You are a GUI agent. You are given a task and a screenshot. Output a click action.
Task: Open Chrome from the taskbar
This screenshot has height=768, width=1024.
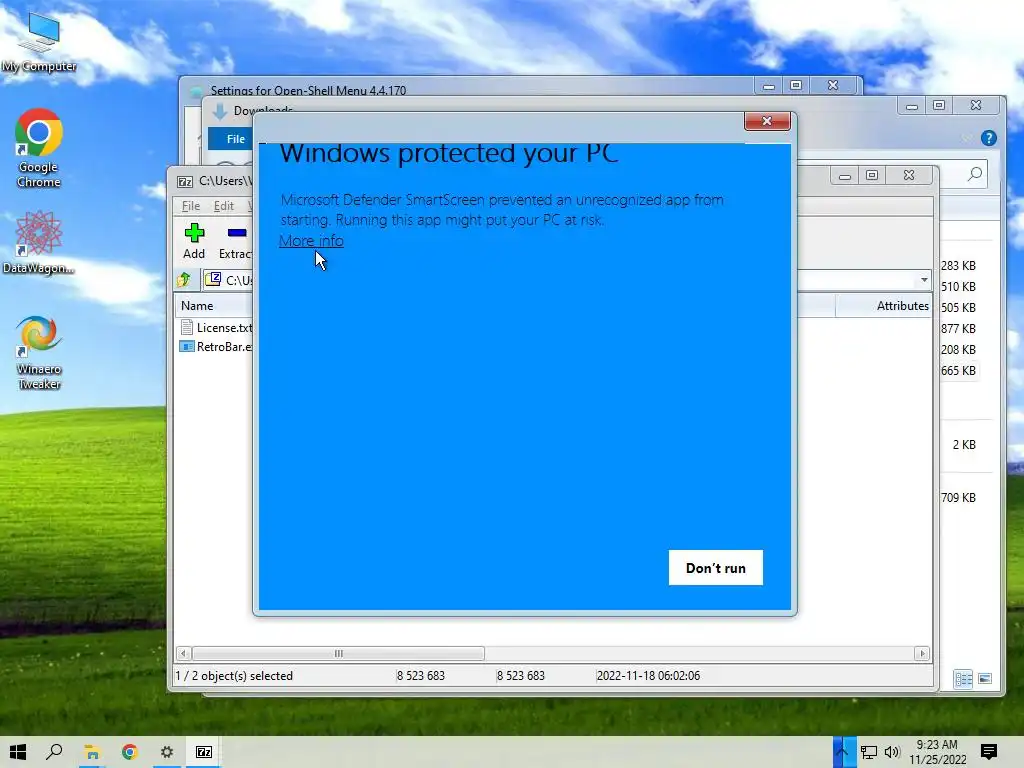(129, 752)
